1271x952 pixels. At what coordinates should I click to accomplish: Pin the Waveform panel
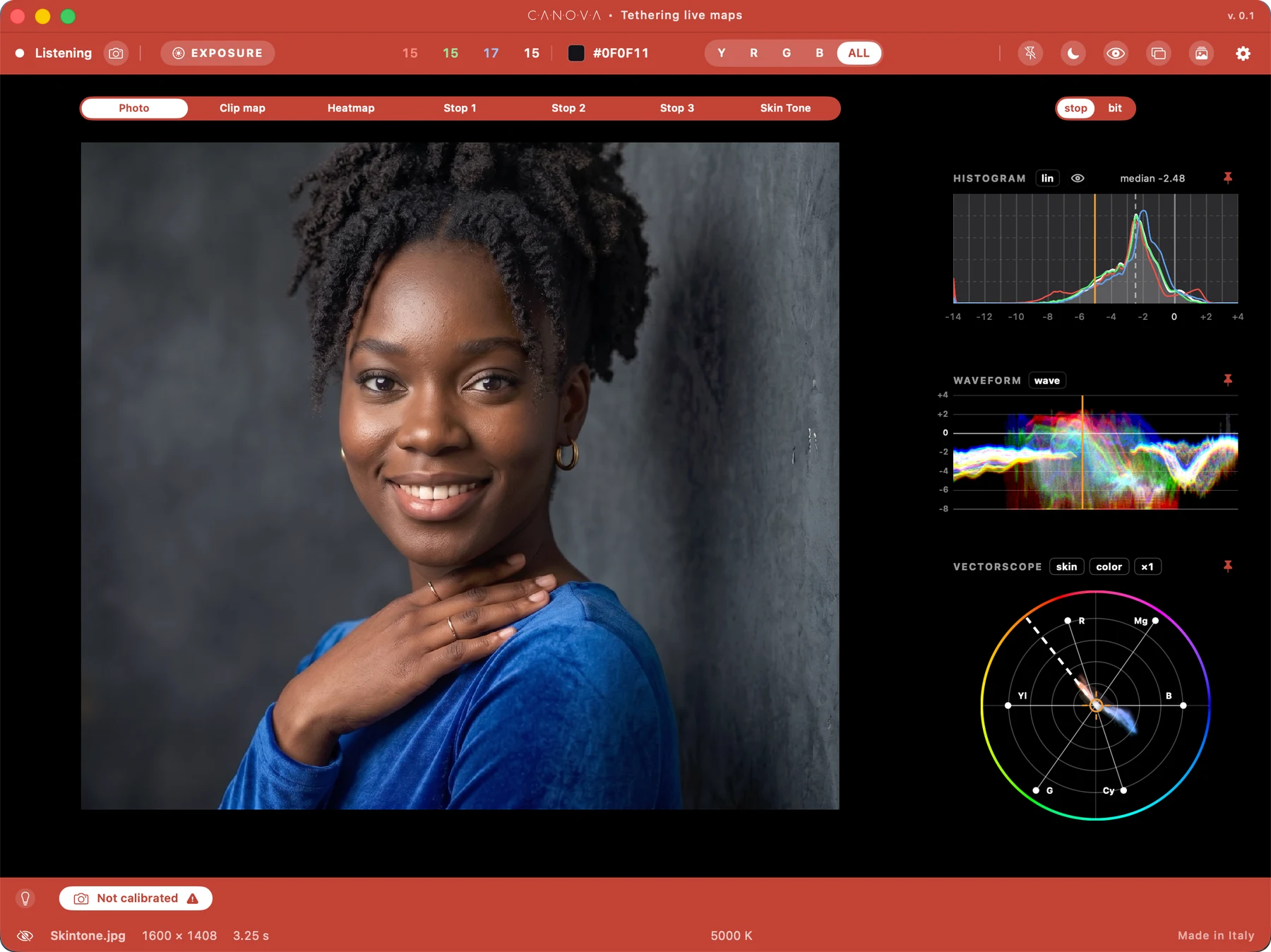(1228, 380)
